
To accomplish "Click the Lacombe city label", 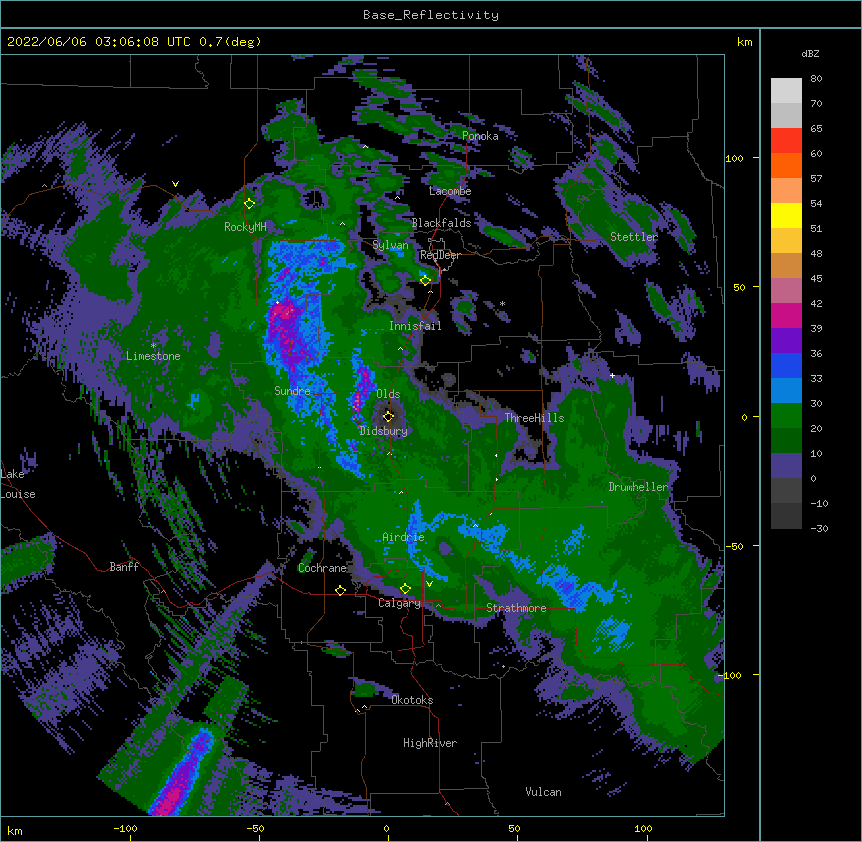I will 450,191.
